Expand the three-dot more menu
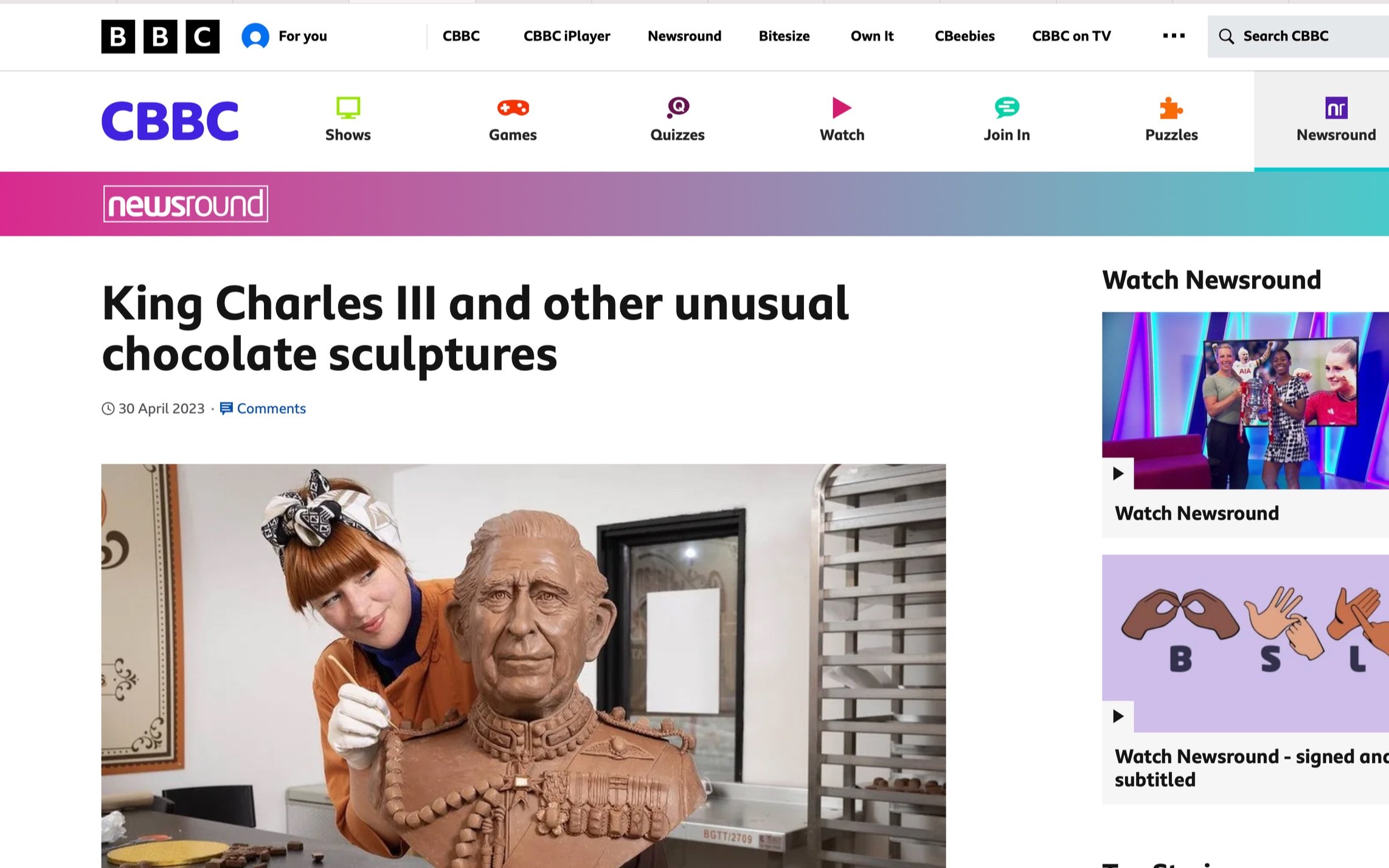This screenshot has width=1389, height=868. [x=1173, y=36]
